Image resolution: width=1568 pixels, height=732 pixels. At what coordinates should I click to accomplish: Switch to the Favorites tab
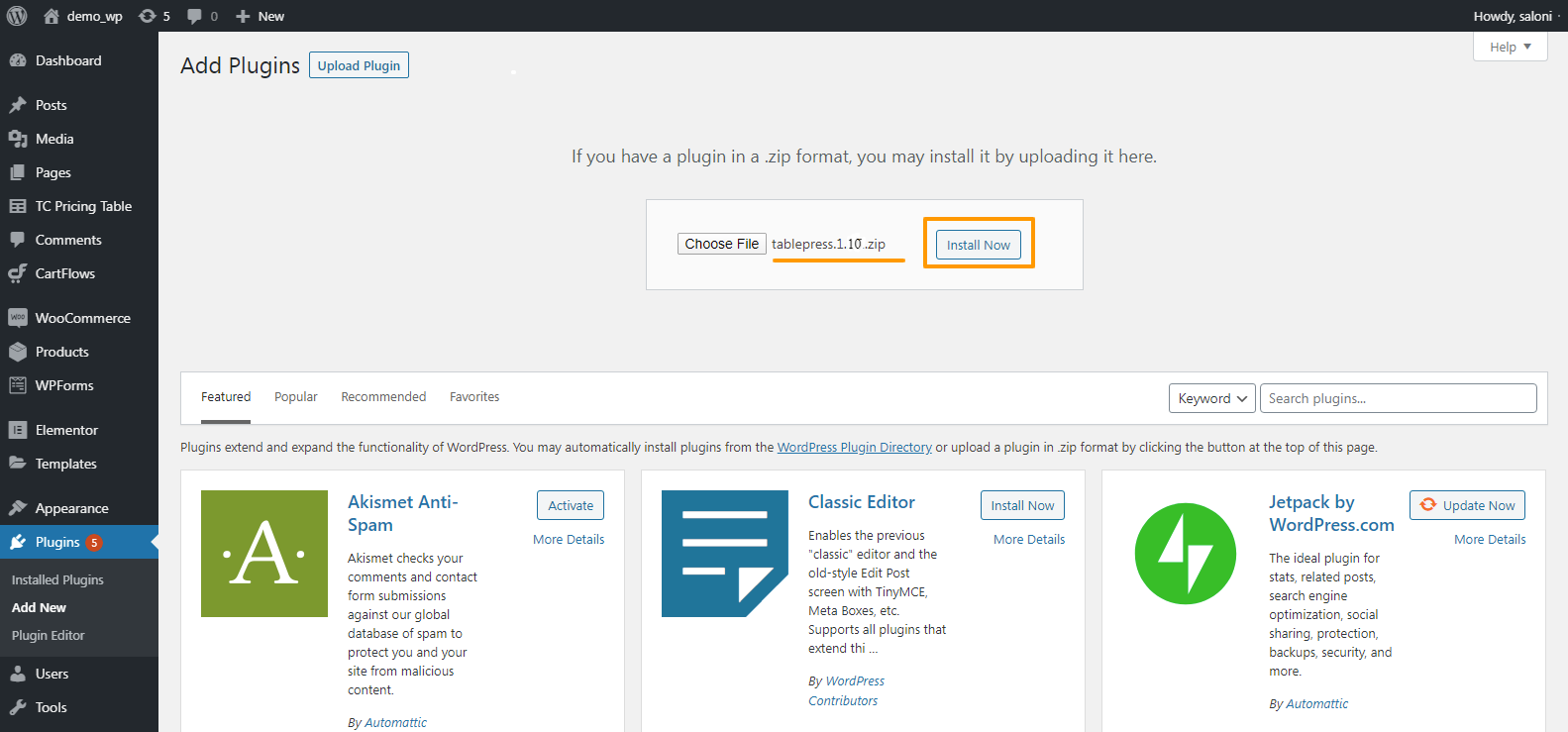(x=474, y=397)
